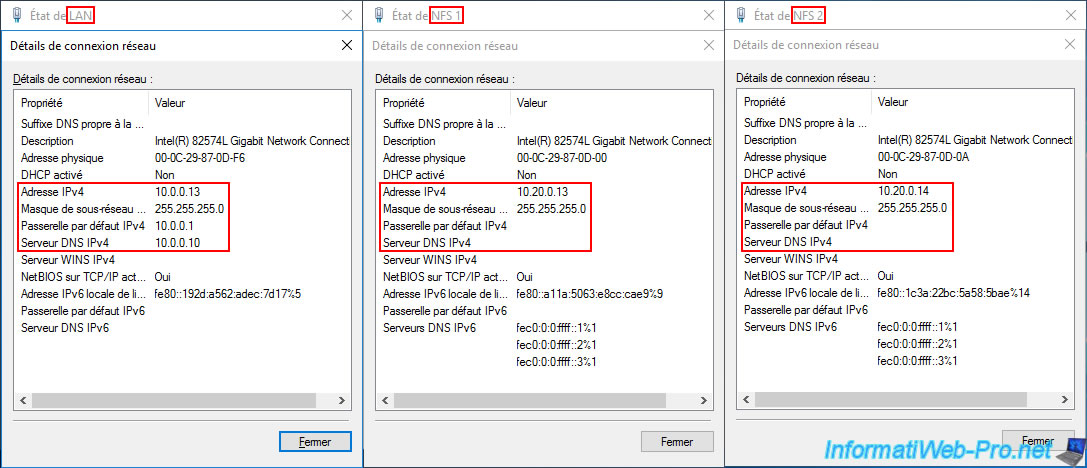Click the network icon beside État de NFS 1
This screenshot has width=1087, height=468.
pos(378,16)
